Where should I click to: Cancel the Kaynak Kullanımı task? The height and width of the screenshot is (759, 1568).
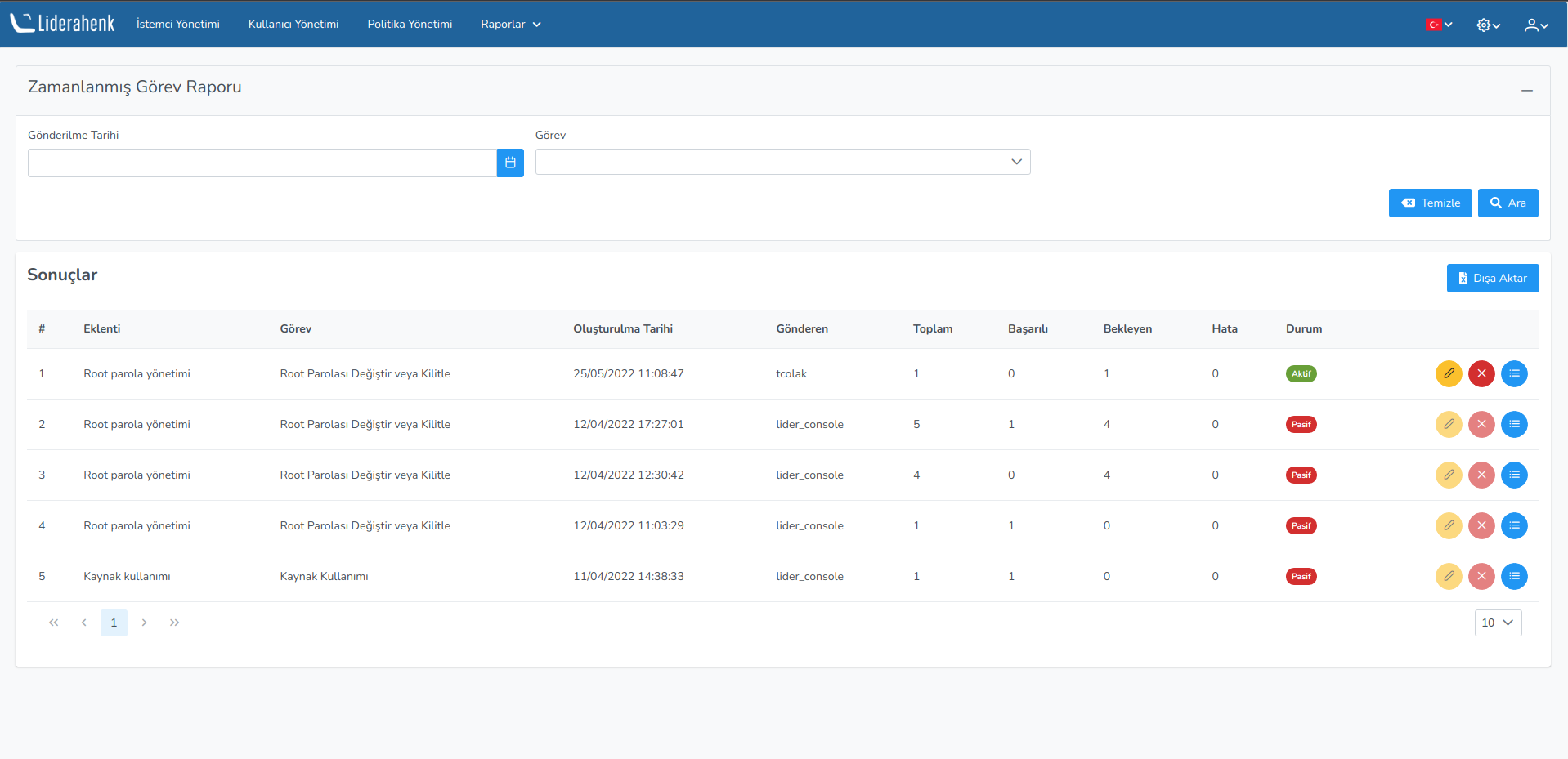click(1481, 576)
